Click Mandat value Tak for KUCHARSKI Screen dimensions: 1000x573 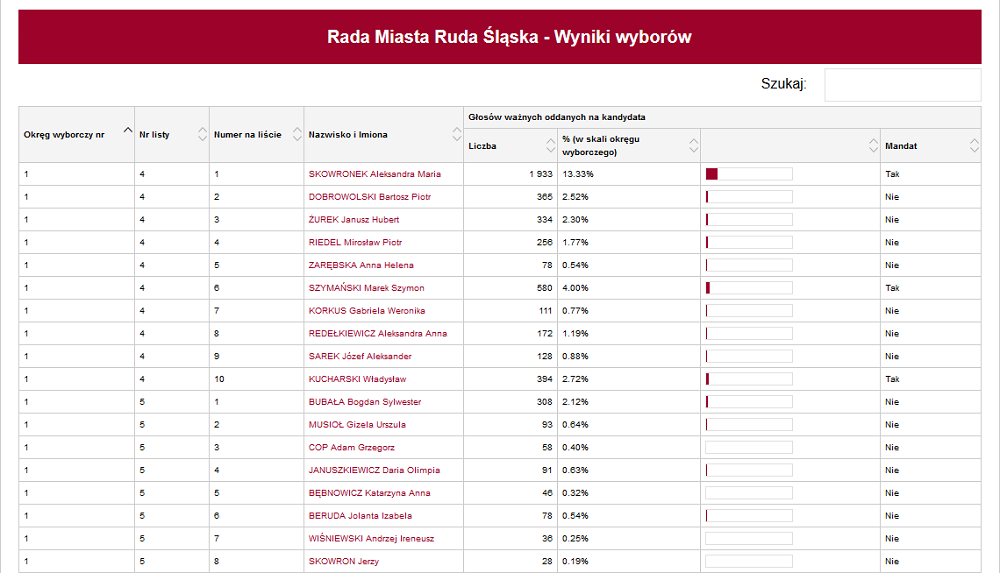pos(892,379)
